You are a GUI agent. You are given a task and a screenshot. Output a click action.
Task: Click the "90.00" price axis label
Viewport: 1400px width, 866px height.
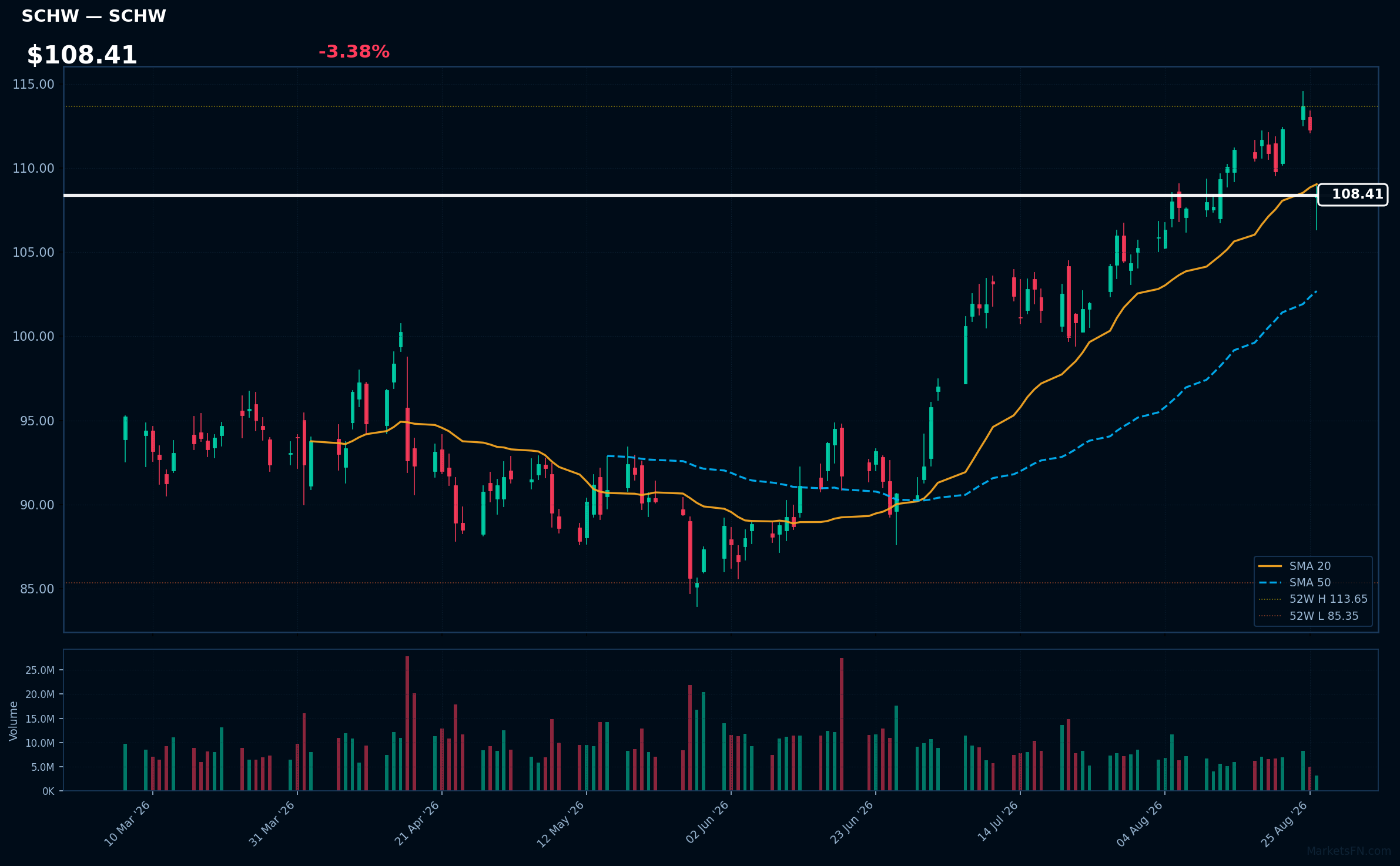(37, 505)
